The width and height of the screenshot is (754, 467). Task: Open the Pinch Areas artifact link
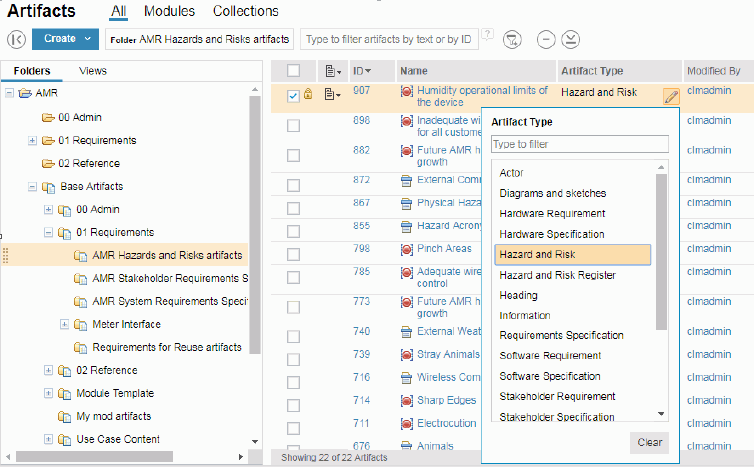tap(444, 249)
